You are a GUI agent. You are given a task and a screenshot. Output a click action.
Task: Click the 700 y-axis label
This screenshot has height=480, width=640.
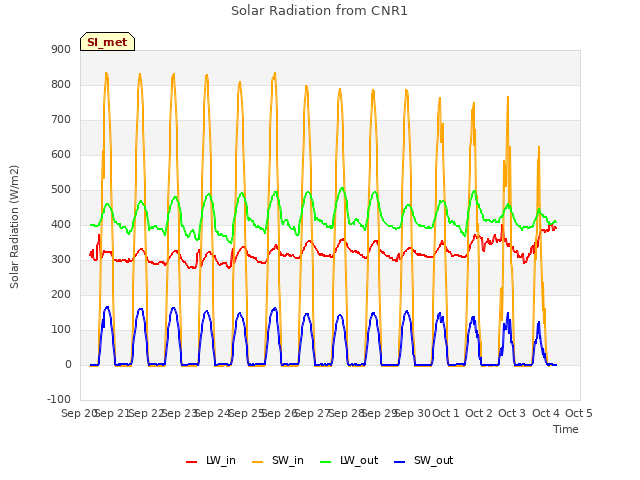[61, 120]
